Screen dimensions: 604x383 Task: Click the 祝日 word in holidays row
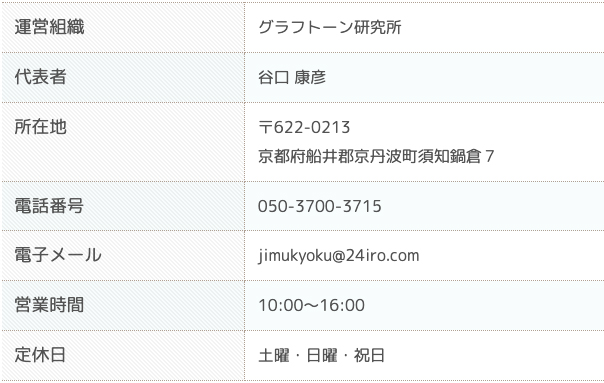coord(369,355)
